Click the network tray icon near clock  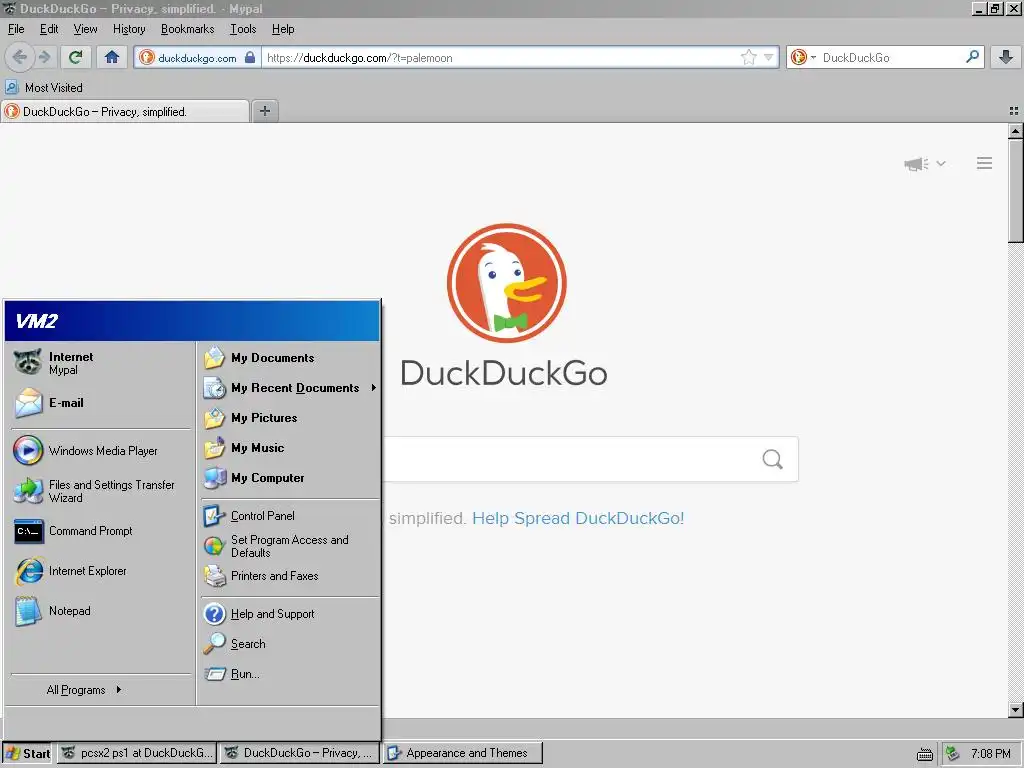tap(952, 754)
